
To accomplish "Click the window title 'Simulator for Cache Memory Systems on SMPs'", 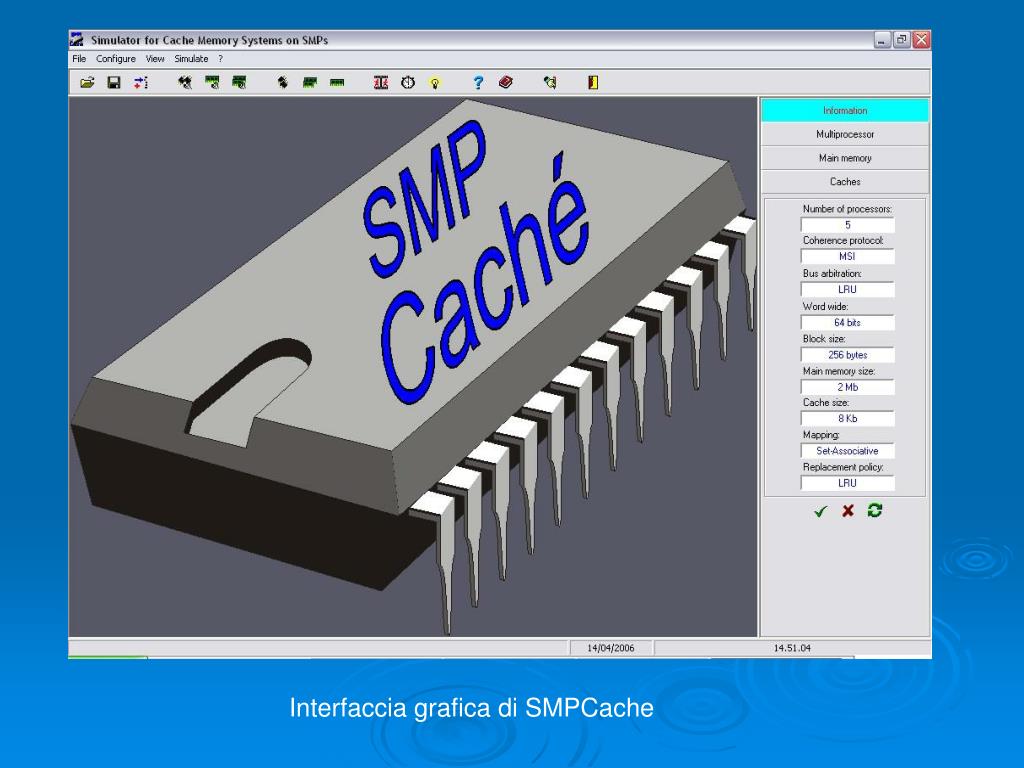I will [x=209, y=40].
